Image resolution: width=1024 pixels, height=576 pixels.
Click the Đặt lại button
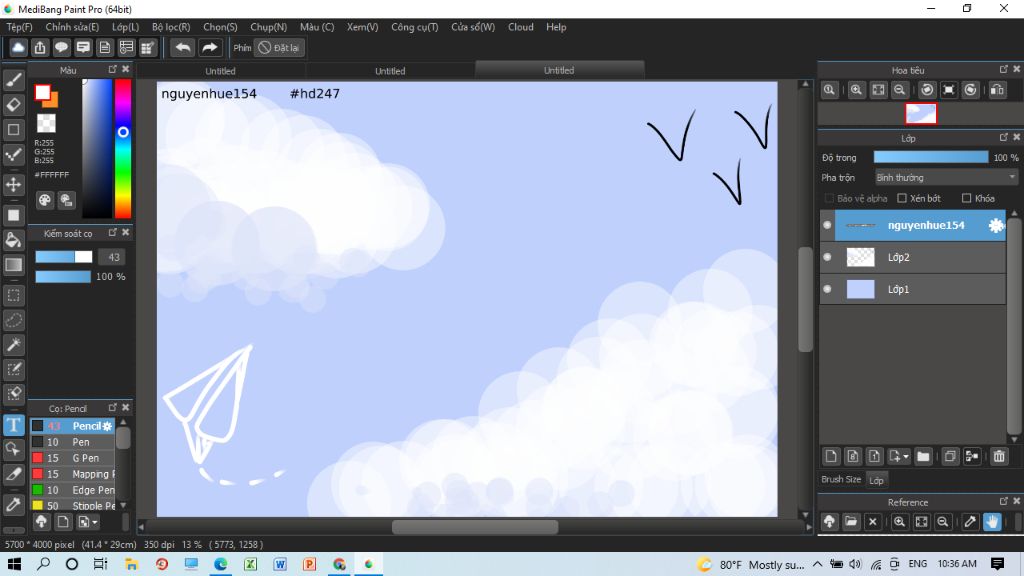pyautogui.click(x=280, y=48)
